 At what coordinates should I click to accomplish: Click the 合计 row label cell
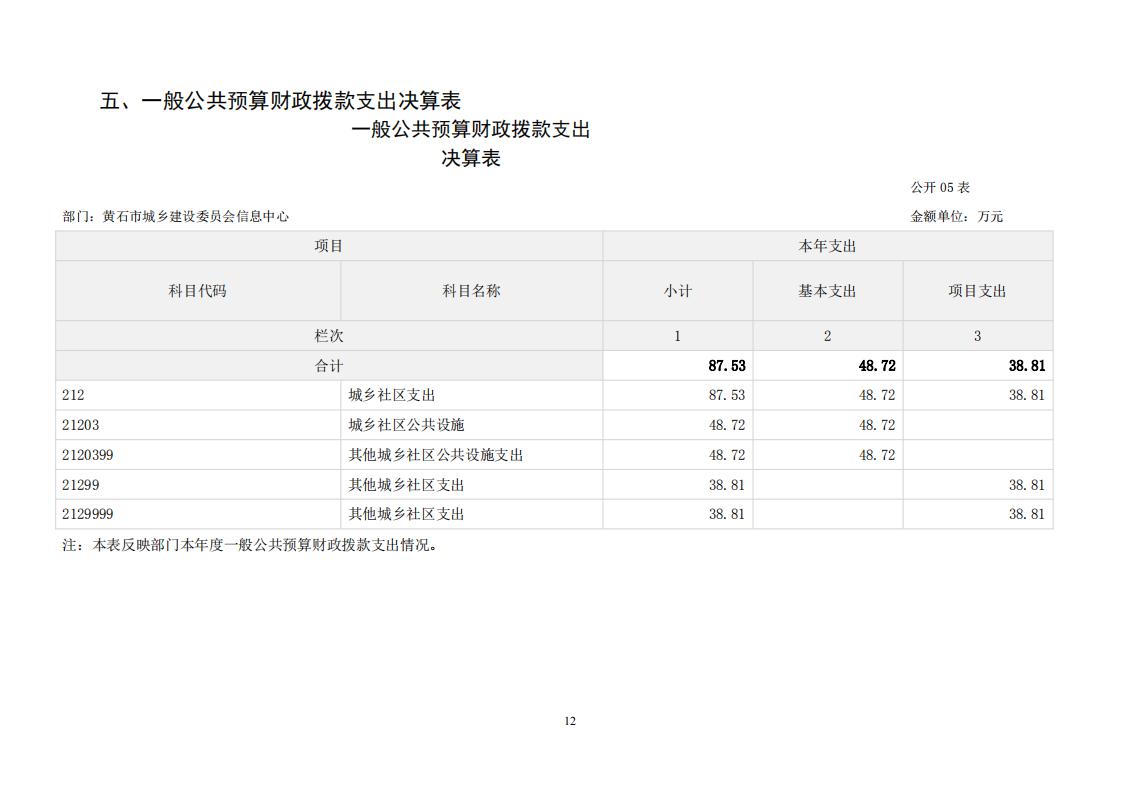click(x=328, y=366)
